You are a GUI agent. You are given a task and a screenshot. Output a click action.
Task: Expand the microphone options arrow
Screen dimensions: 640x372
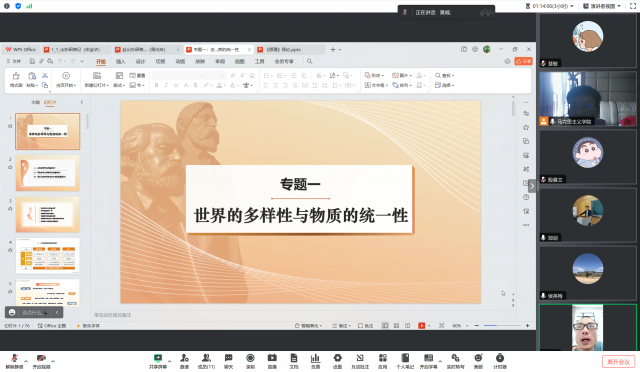26,361
